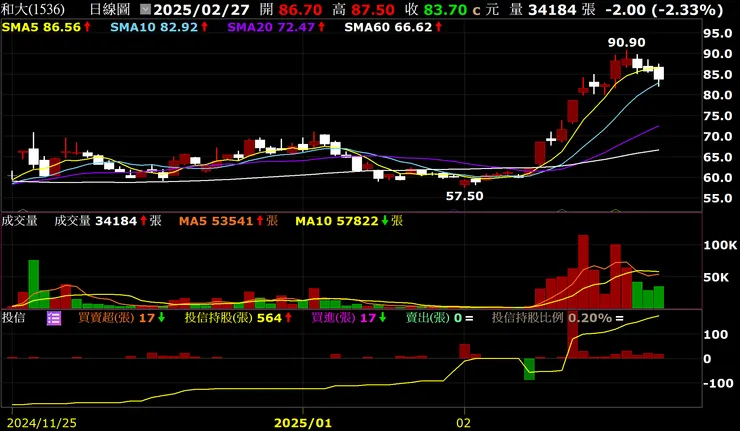The image size is (740, 431).
Task: Click the high price 87.50
Action: (x=373, y=9)
